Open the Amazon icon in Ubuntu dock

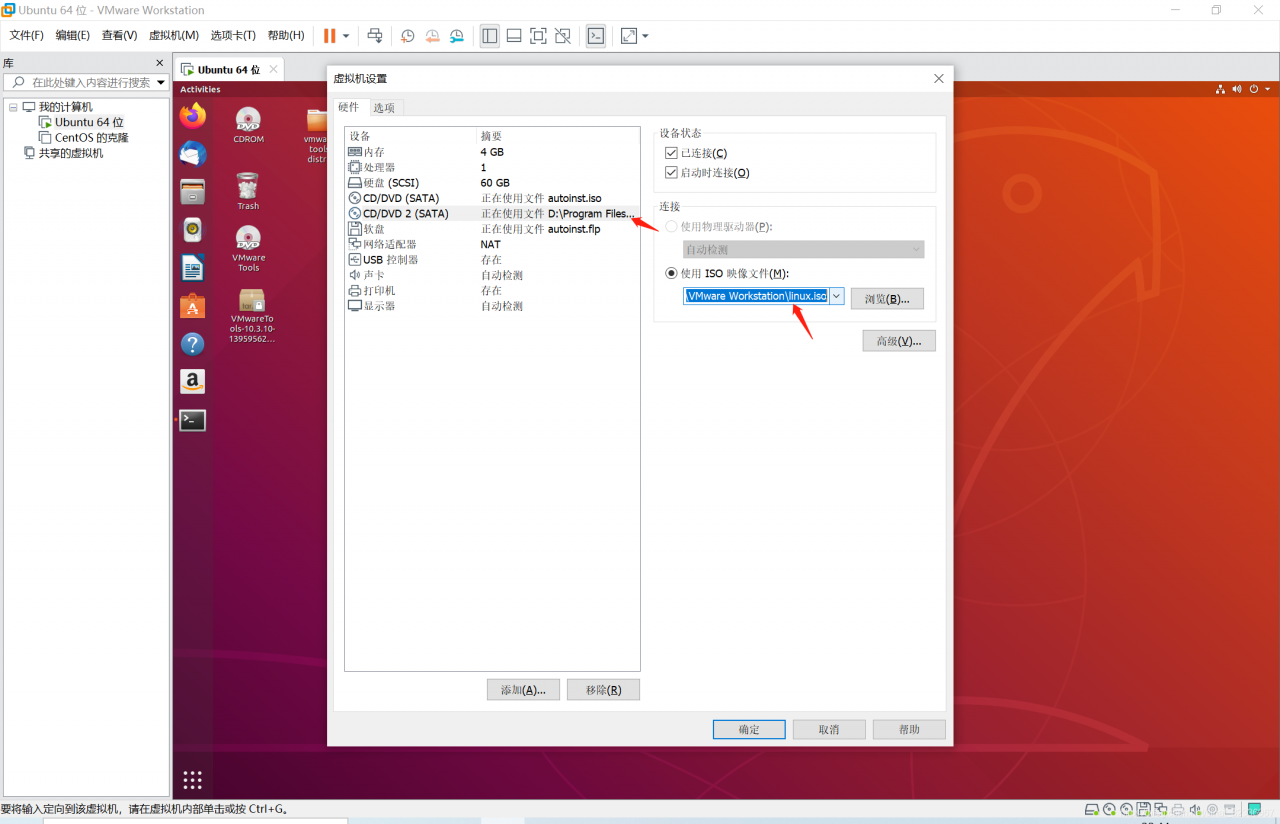(193, 382)
